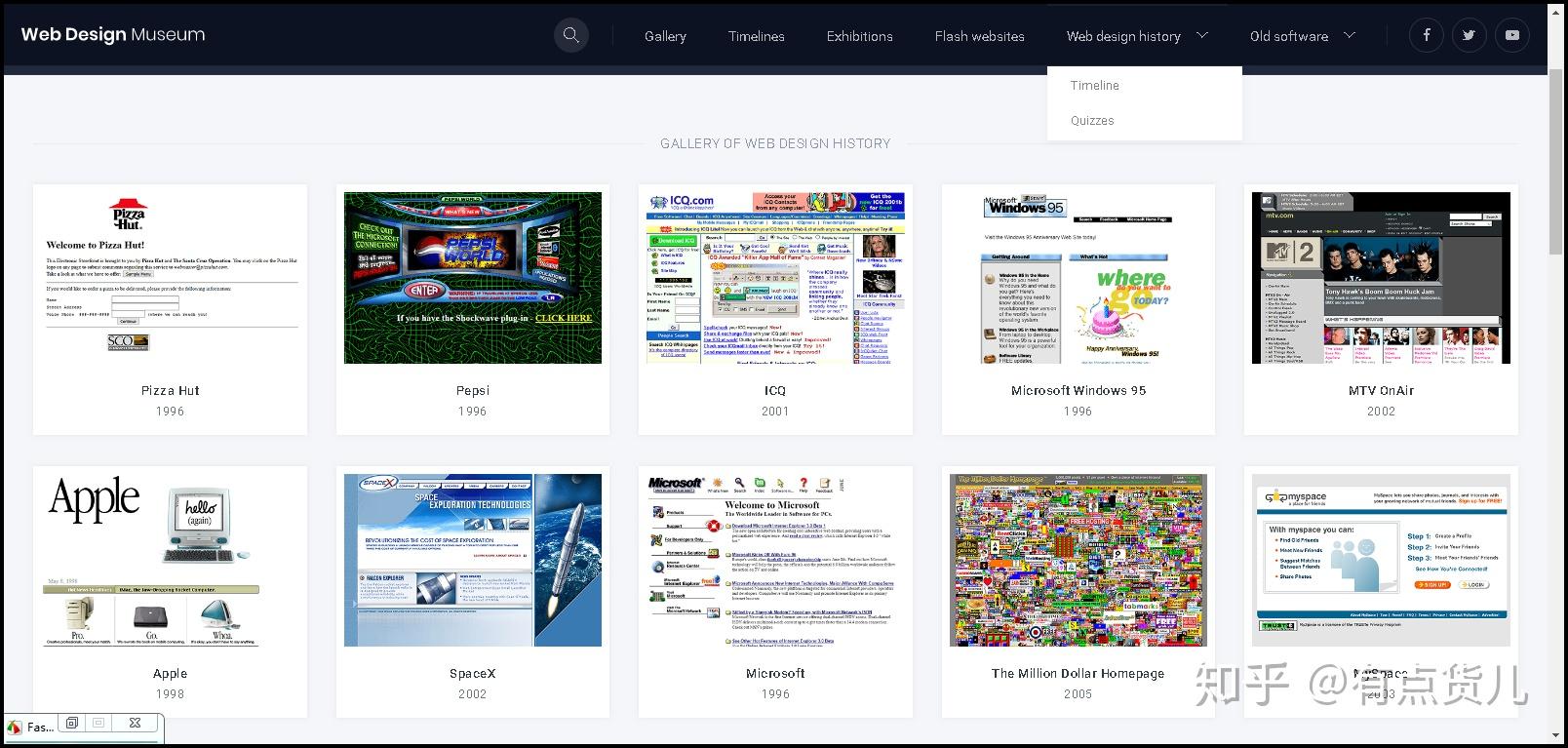Screen dimensions: 1568x748
Task: Open the 1996 Microsoft homepage thumbnail
Action: coord(775,561)
